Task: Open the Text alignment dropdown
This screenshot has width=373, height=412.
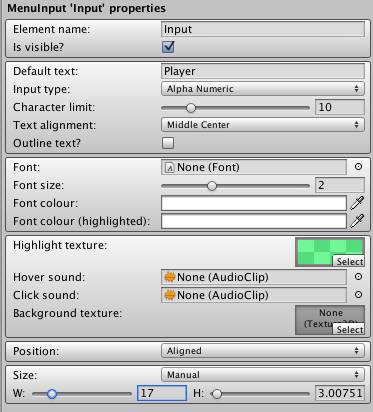Action: click(263, 125)
